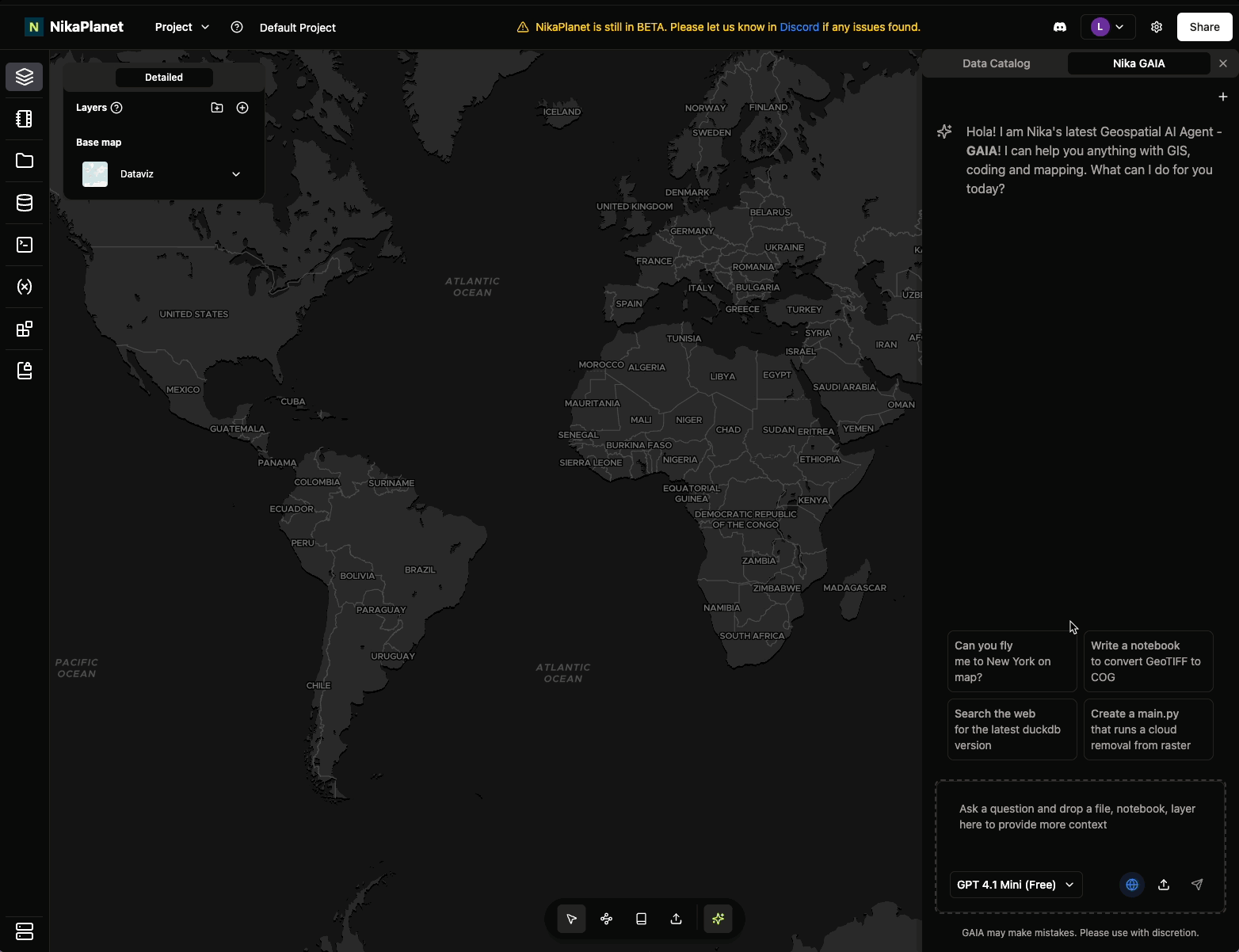Open the notebook icon in the sidebar
Viewport: 1239px width, 952px height.
pyautogui.click(x=25, y=119)
